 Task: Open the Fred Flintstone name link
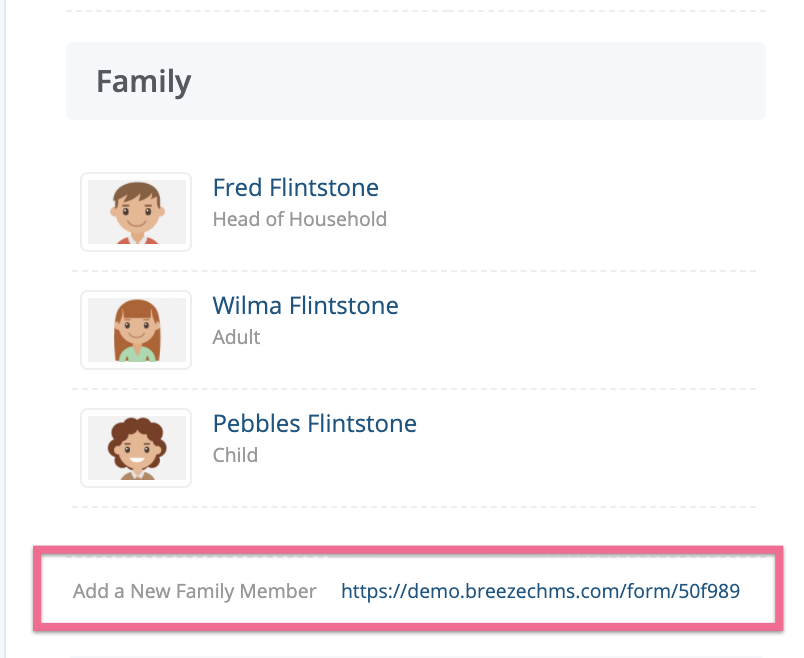pyautogui.click(x=296, y=187)
